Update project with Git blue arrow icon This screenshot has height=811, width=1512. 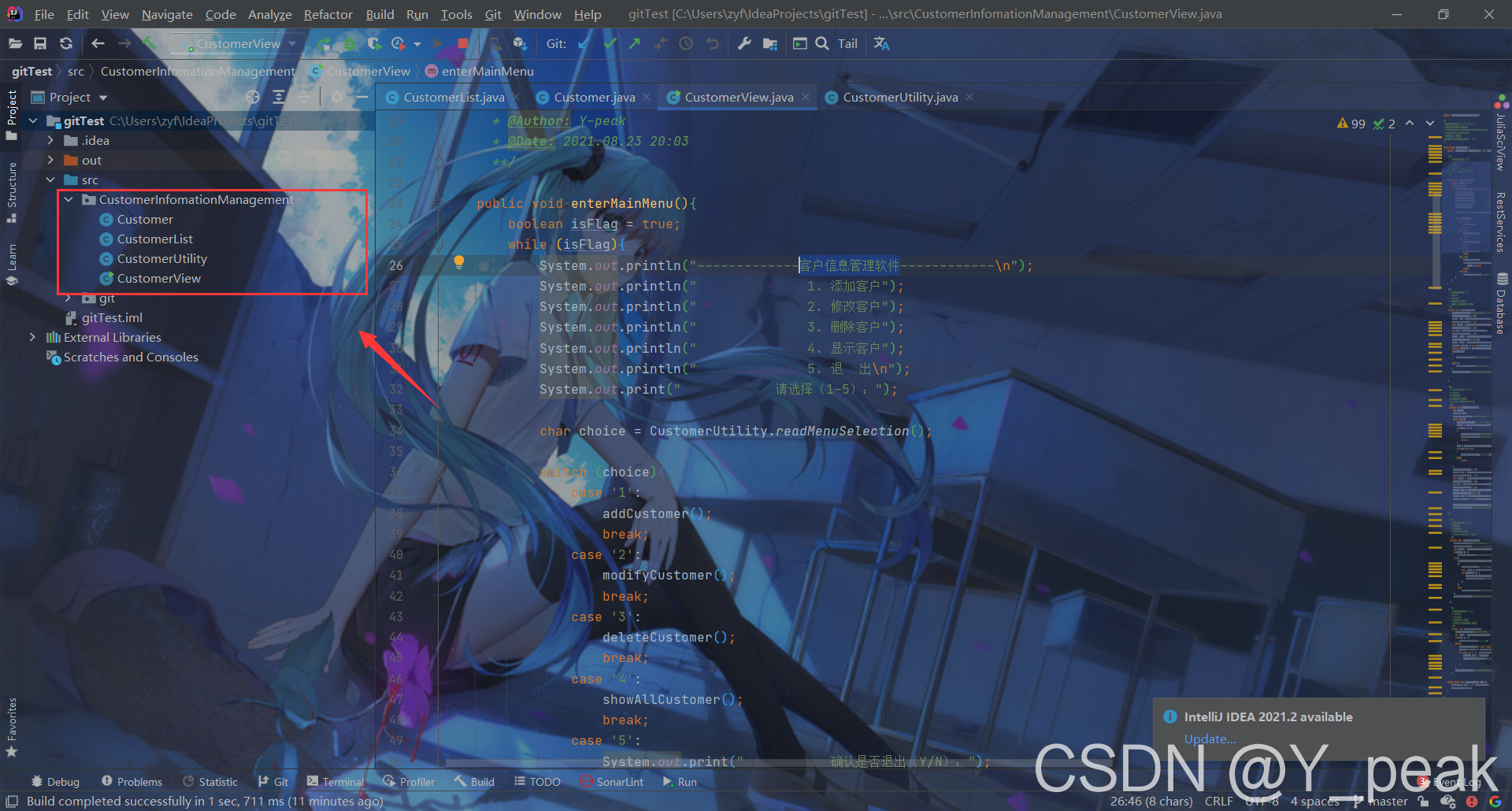[x=584, y=44]
